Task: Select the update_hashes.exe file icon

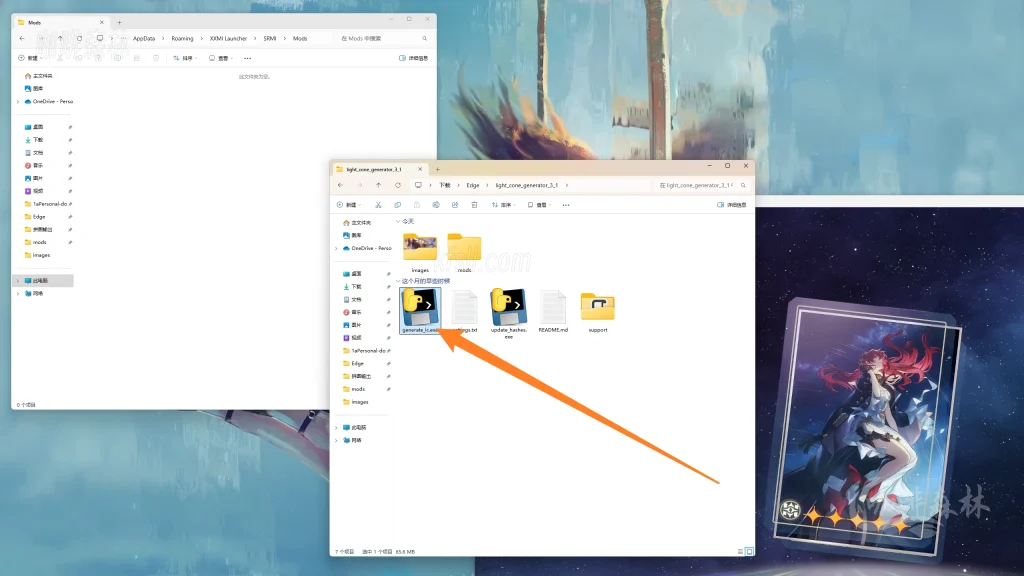Action: [508, 306]
